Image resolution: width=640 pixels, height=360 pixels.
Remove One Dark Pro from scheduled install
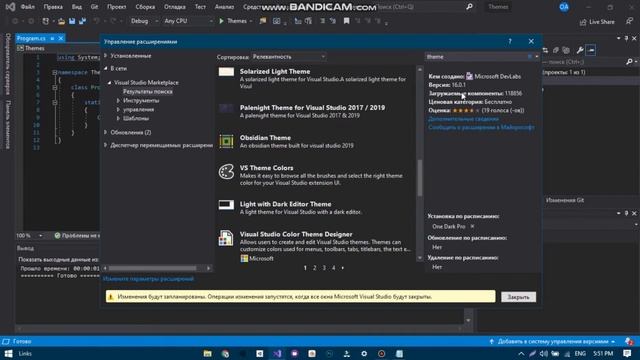472,226
